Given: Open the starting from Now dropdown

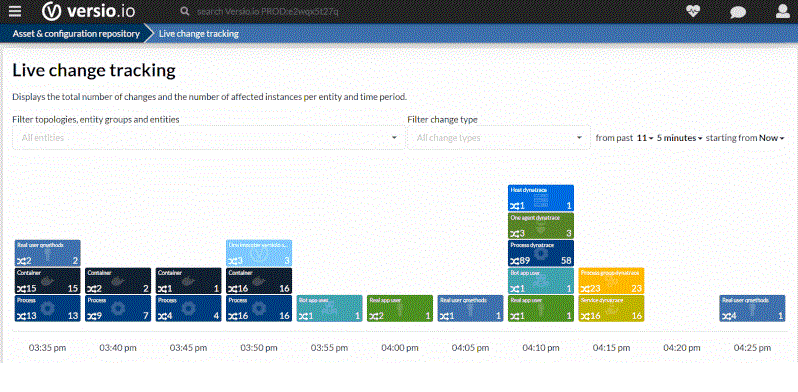Looking at the screenshot, I should [772, 138].
